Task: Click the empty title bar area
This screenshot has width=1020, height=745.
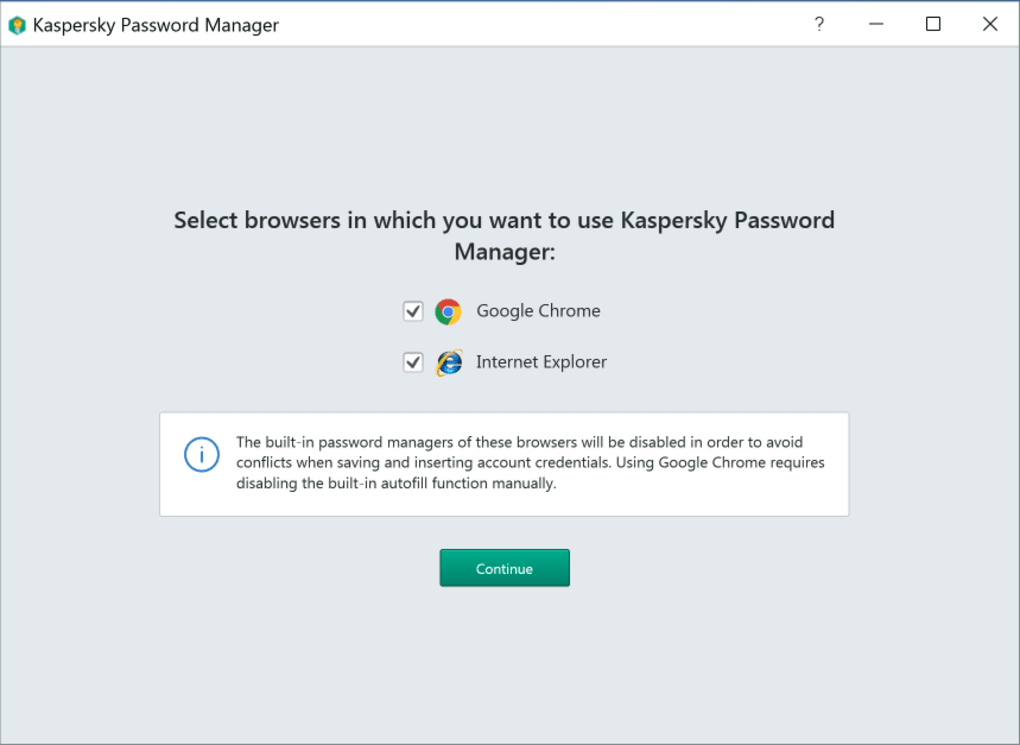Action: pyautogui.click(x=540, y=25)
